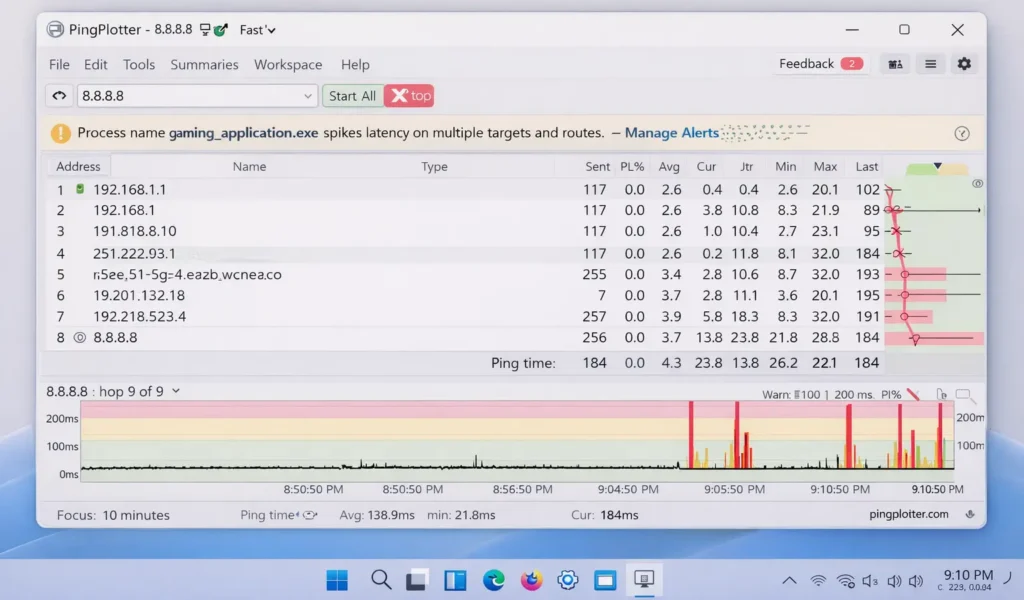Click the PingPlotter taskbar icon
The width and height of the screenshot is (1024, 600).
(x=644, y=580)
